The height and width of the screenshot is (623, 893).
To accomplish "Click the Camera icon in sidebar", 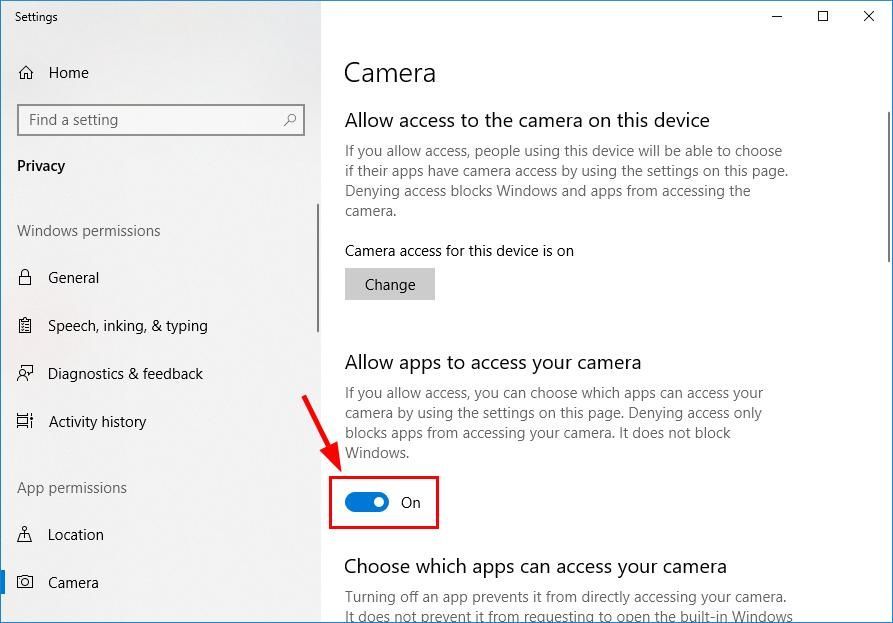I will 26,583.
